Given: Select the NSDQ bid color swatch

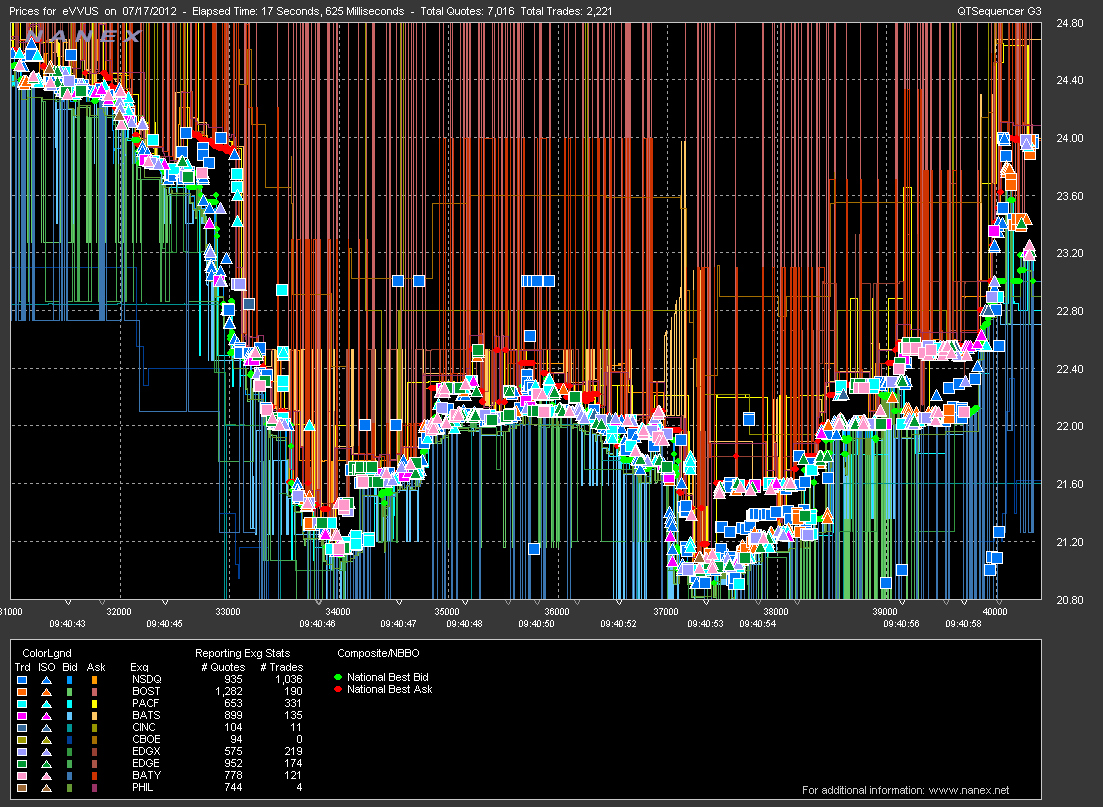Looking at the screenshot, I should (x=70, y=680).
